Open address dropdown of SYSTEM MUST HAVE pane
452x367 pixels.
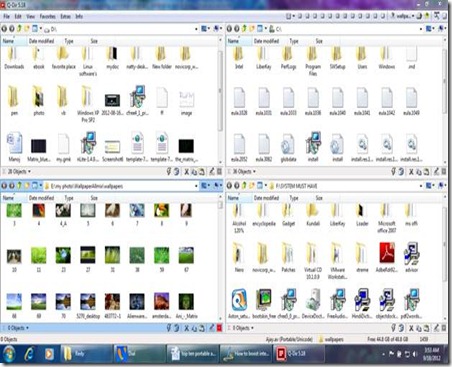click(421, 186)
